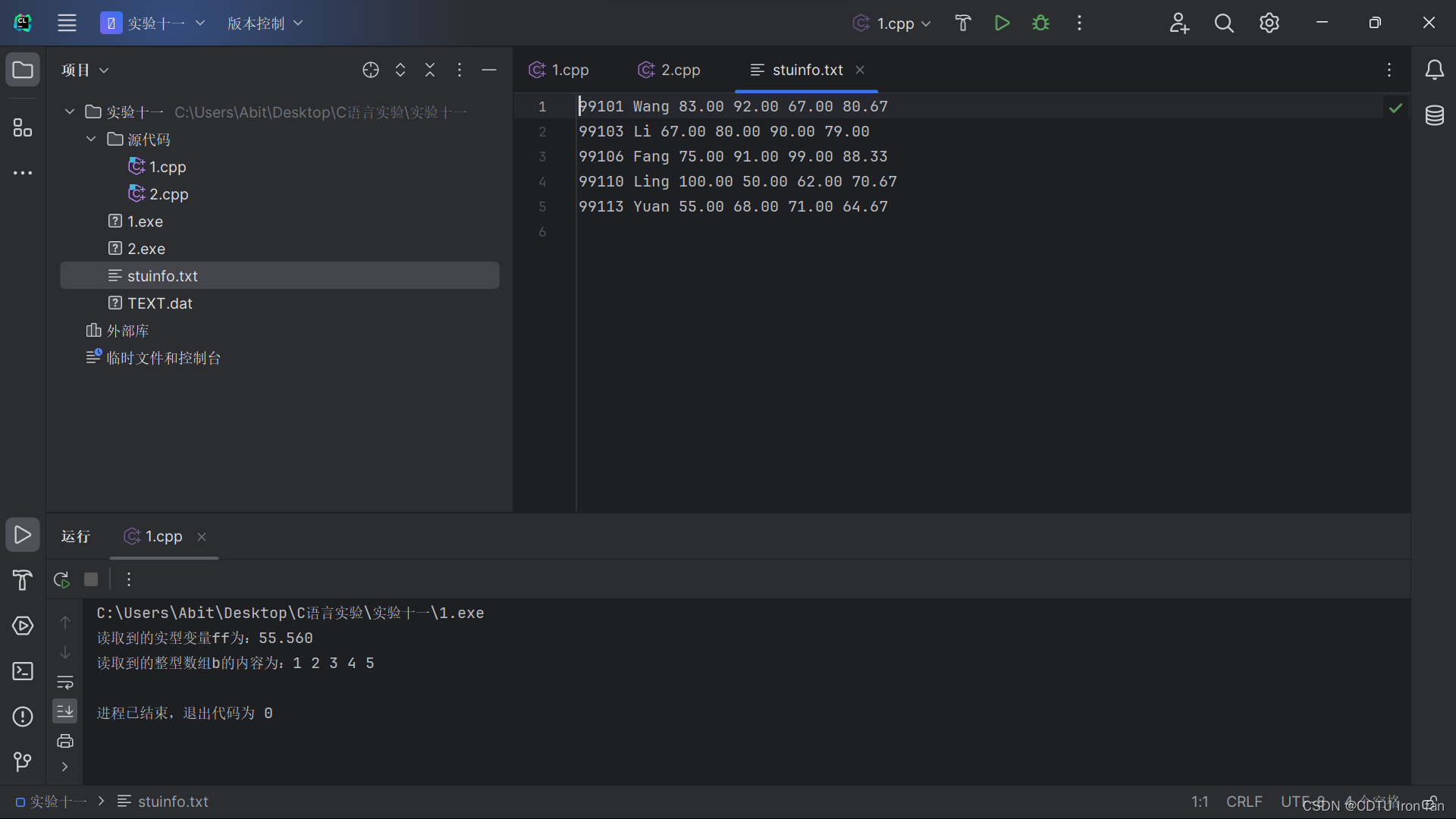The height and width of the screenshot is (819, 1456).
Task: Rerun 1.cpp in the run panel
Action: click(61, 580)
